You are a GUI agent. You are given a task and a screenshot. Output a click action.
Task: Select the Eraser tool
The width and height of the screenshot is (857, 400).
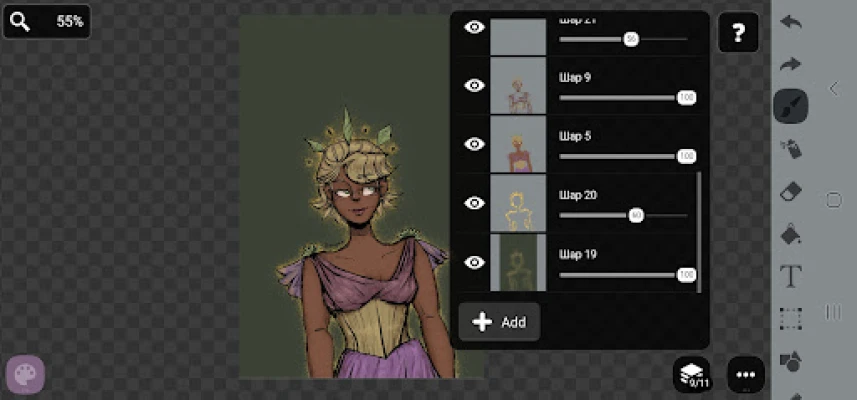pos(790,191)
